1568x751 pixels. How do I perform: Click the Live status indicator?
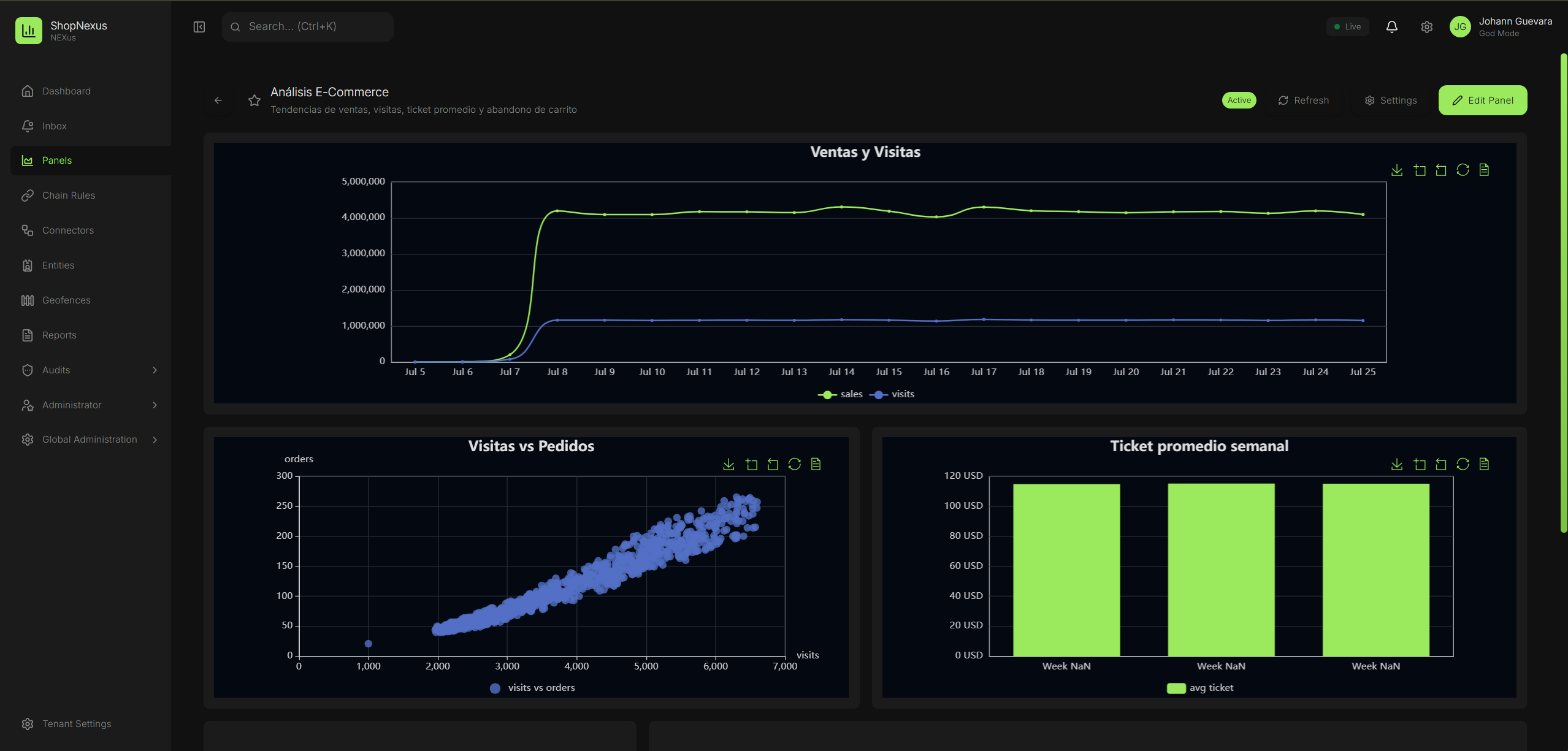[1348, 27]
